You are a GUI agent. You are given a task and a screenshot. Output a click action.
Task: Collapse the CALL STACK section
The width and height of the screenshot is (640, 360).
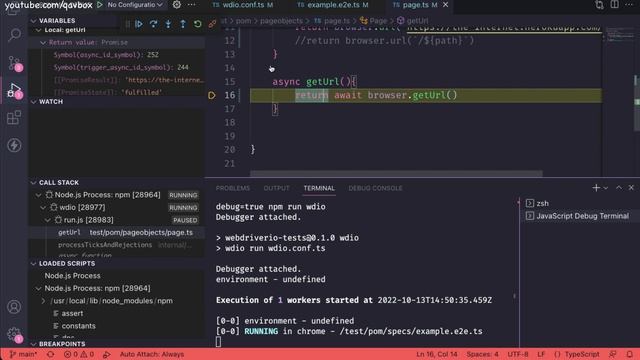pyautogui.click(x=33, y=182)
